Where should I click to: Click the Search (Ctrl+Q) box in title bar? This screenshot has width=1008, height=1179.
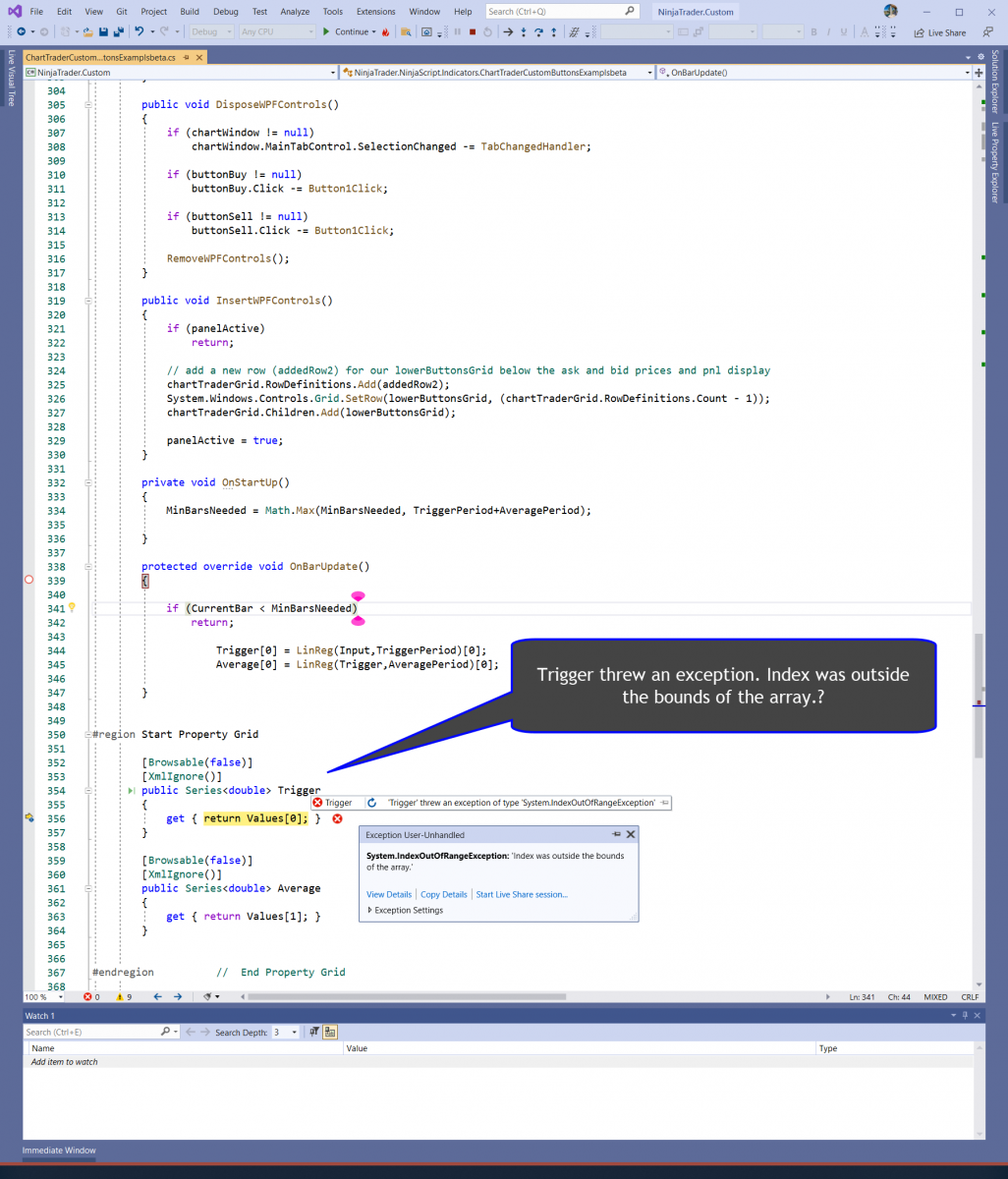point(563,12)
